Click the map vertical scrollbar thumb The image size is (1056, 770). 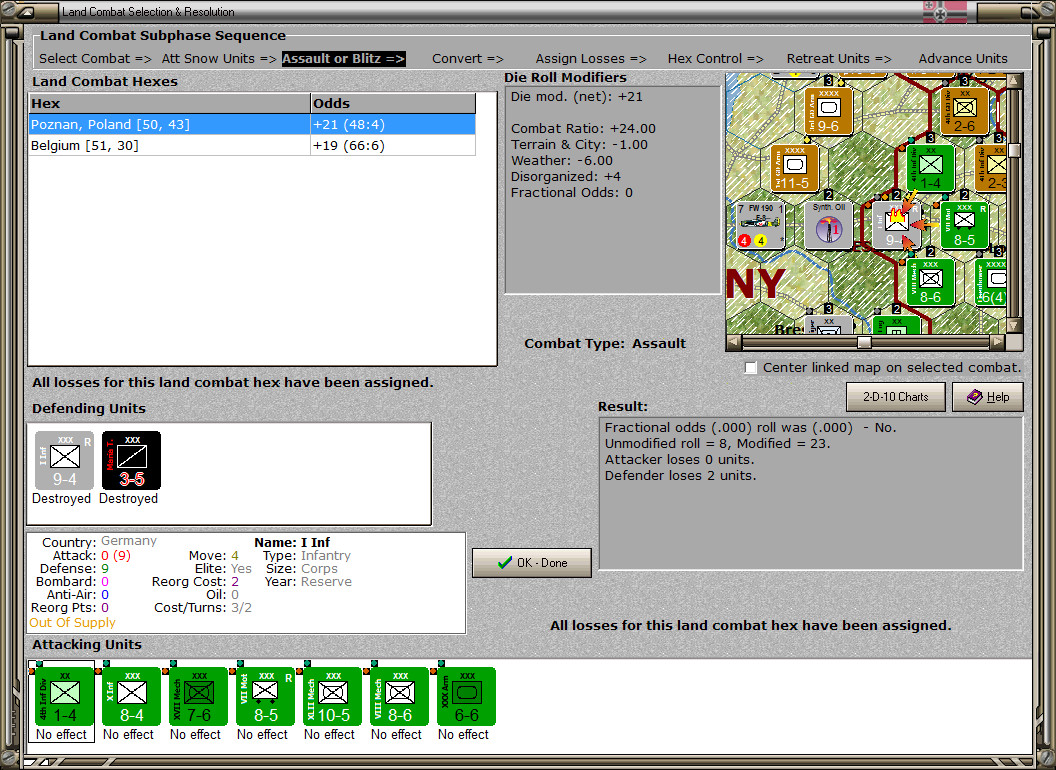point(1014,150)
